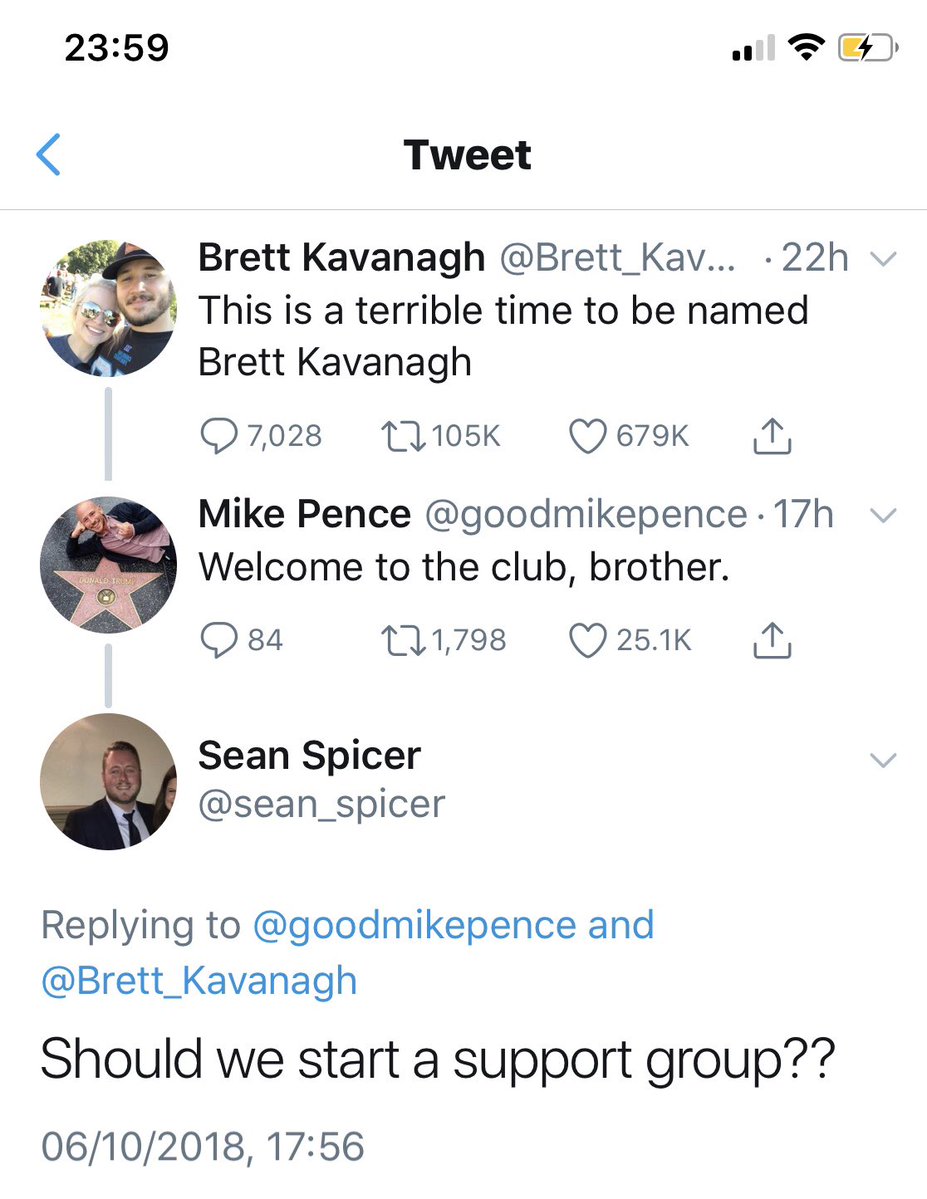
Task: Reply to Mike Pence's tweet via comment icon
Action: [219, 640]
